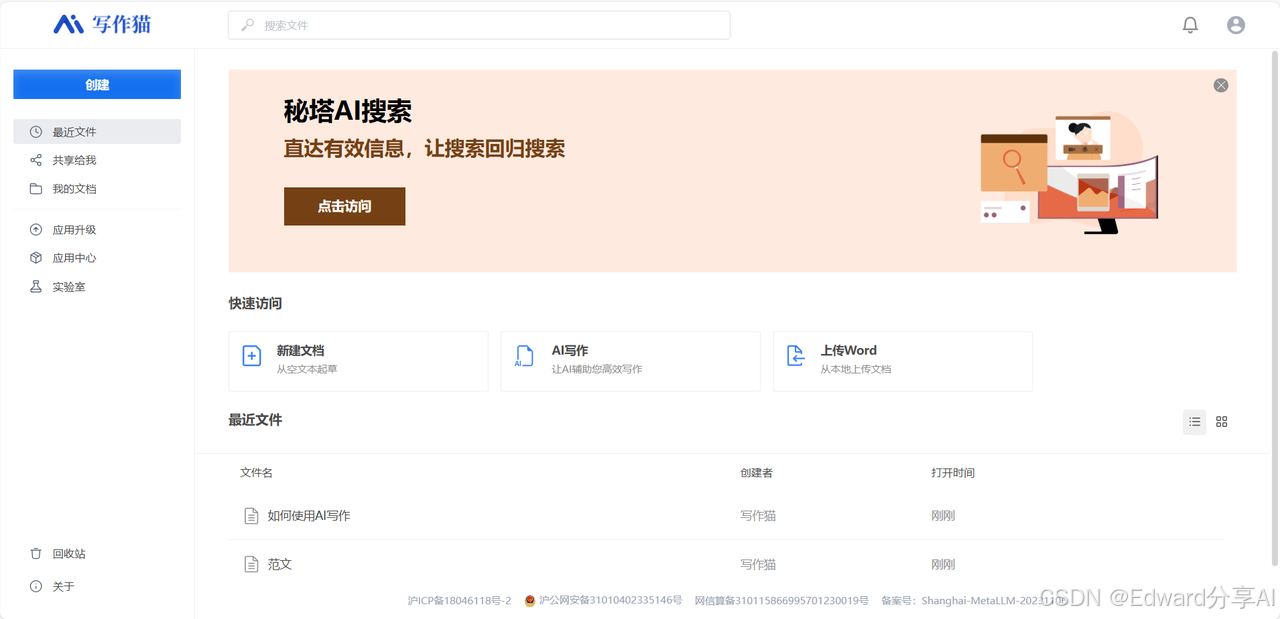The width and height of the screenshot is (1280, 619).
Task: Close the 秘塔AI搜索 banner
Action: [x=1221, y=85]
